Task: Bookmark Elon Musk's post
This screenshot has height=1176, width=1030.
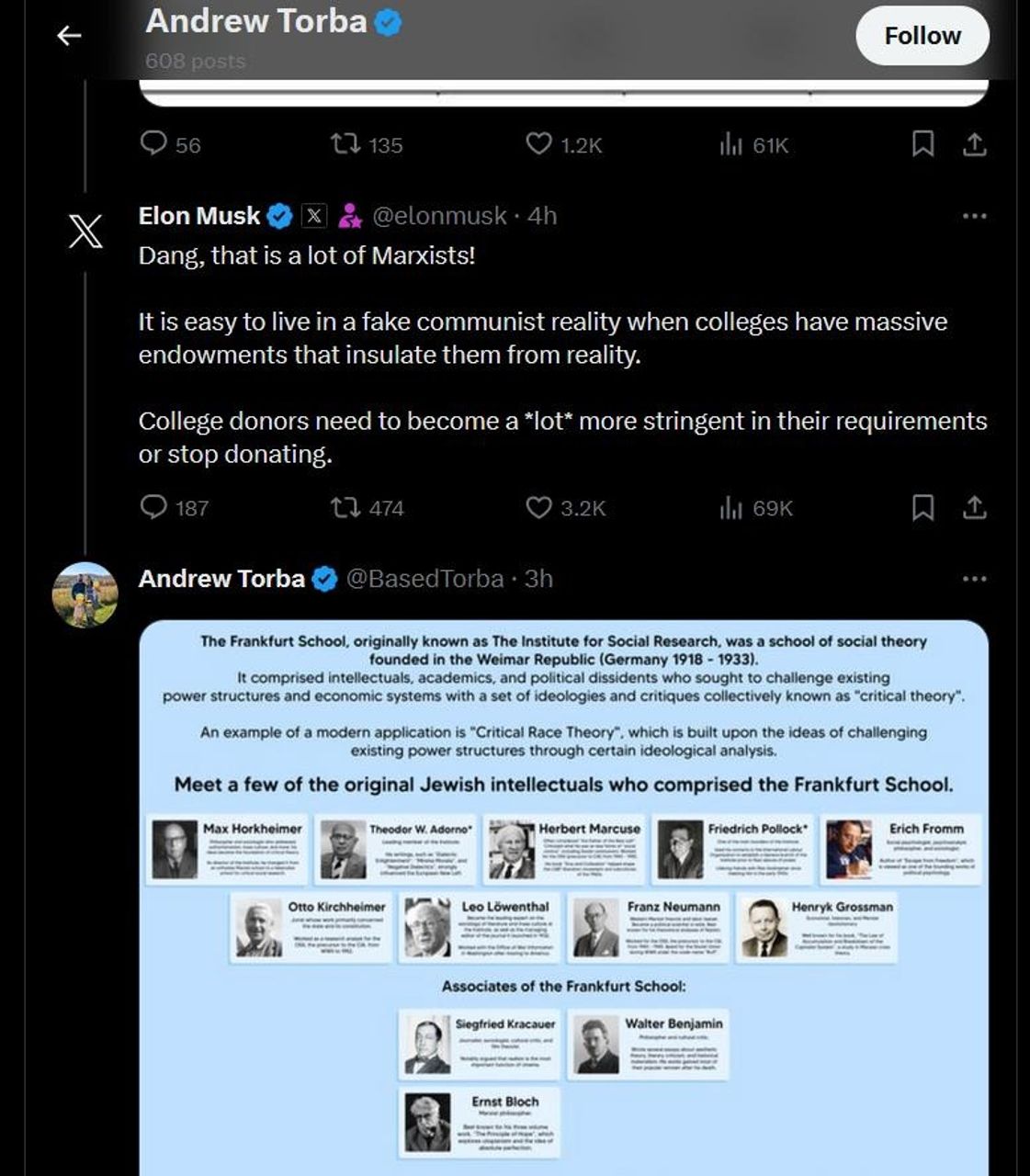Action: [x=922, y=507]
